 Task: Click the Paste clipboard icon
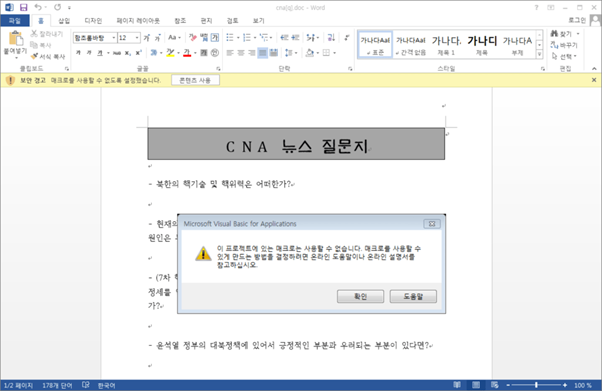[x=15, y=39]
